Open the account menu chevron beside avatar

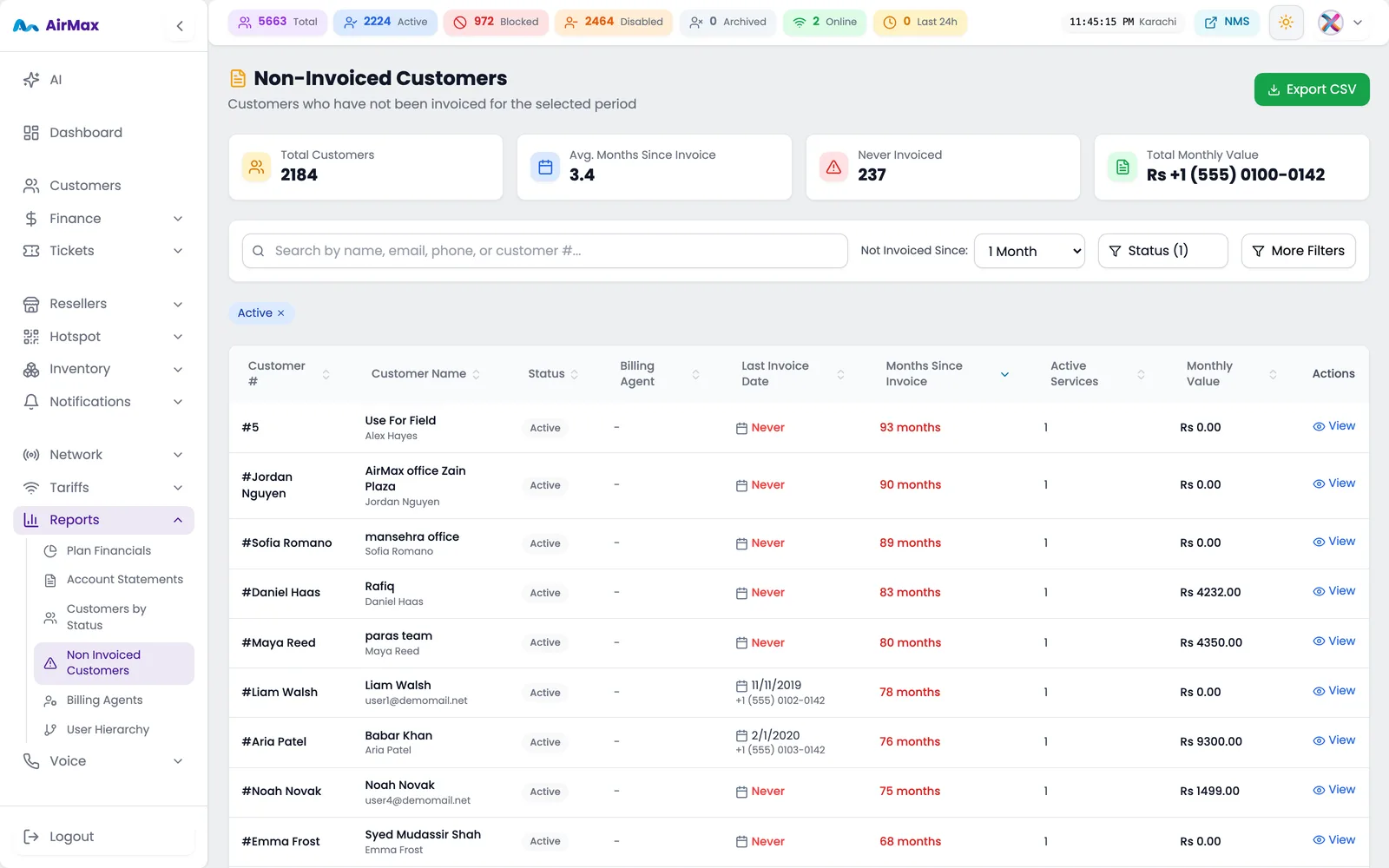coord(1358,23)
